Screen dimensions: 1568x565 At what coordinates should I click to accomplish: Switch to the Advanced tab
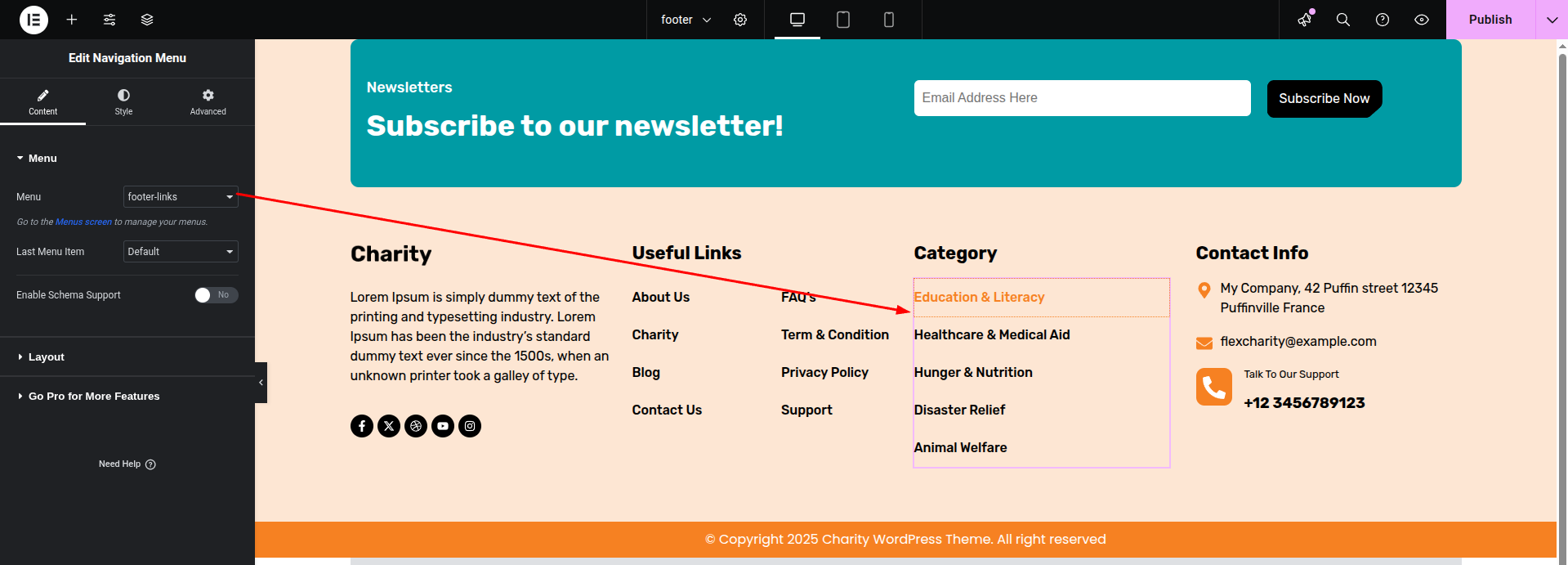(x=208, y=102)
